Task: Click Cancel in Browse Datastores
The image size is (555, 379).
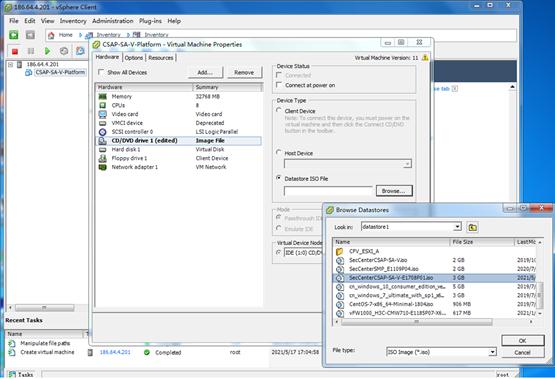Action: pyautogui.click(x=522, y=352)
